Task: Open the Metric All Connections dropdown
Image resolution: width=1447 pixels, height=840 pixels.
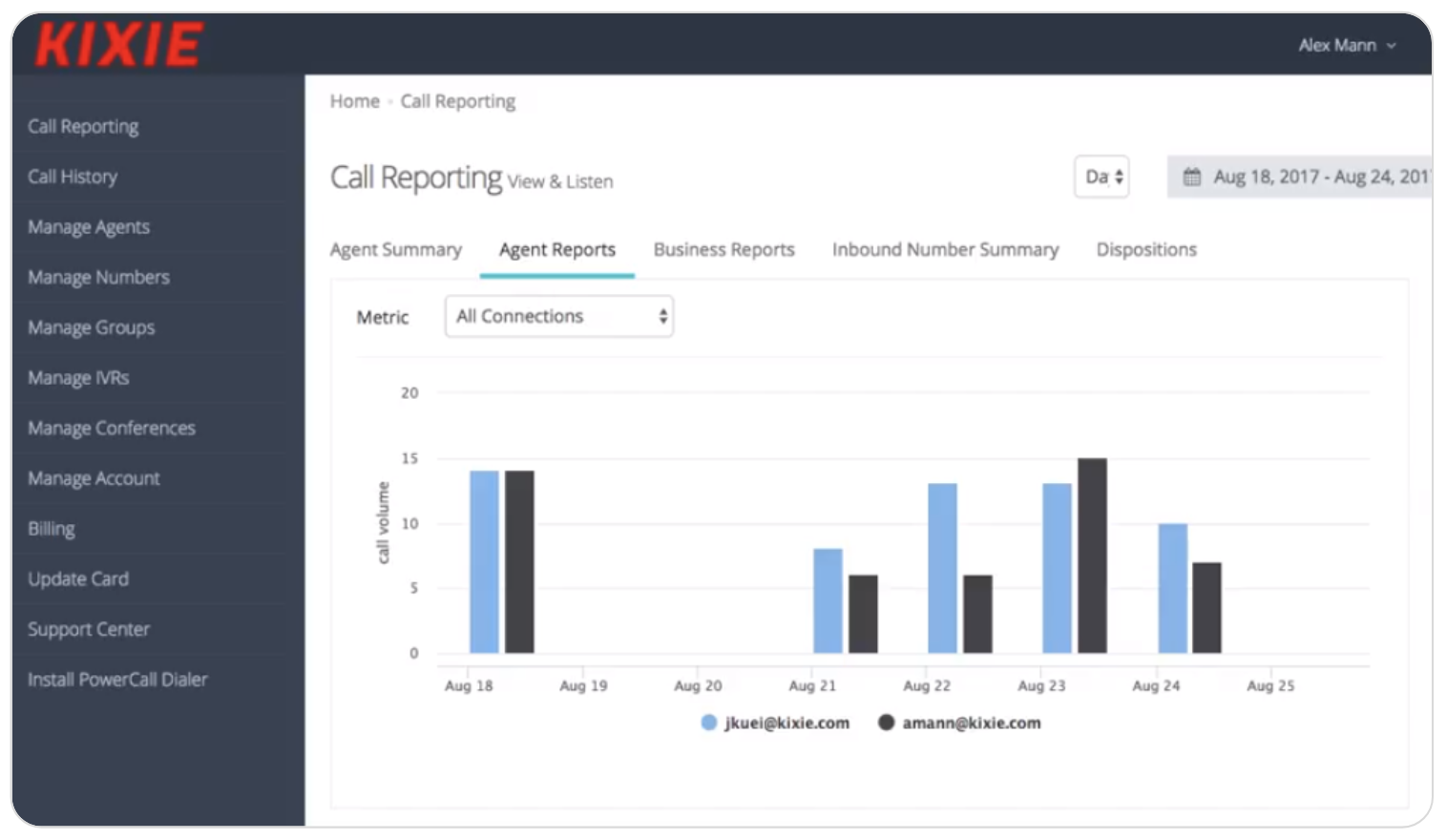Action: point(559,316)
